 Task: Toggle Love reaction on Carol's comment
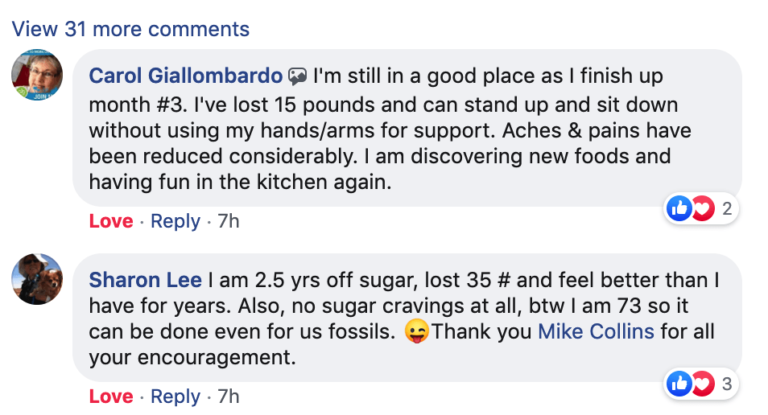tap(110, 221)
